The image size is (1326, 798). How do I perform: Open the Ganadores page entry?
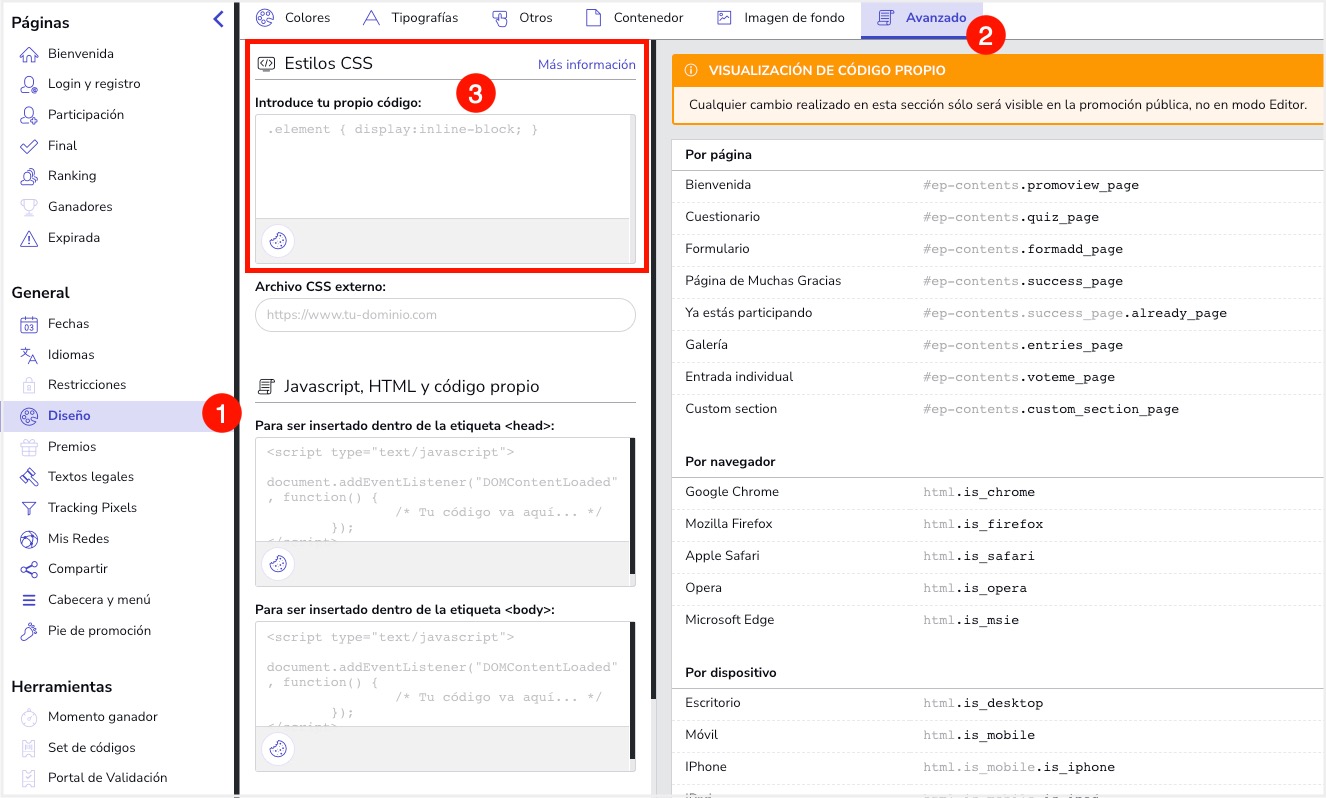80,207
